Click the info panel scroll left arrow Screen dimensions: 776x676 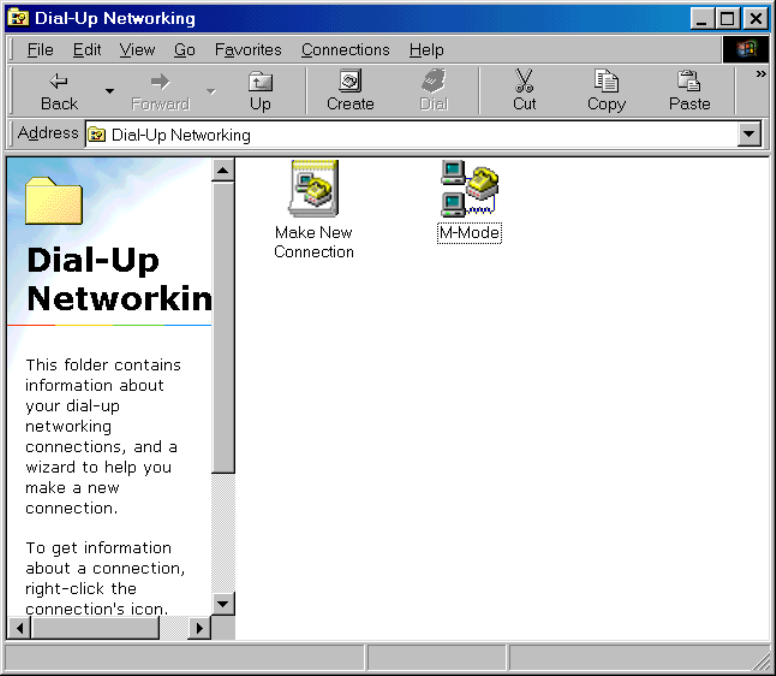pos(19,628)
